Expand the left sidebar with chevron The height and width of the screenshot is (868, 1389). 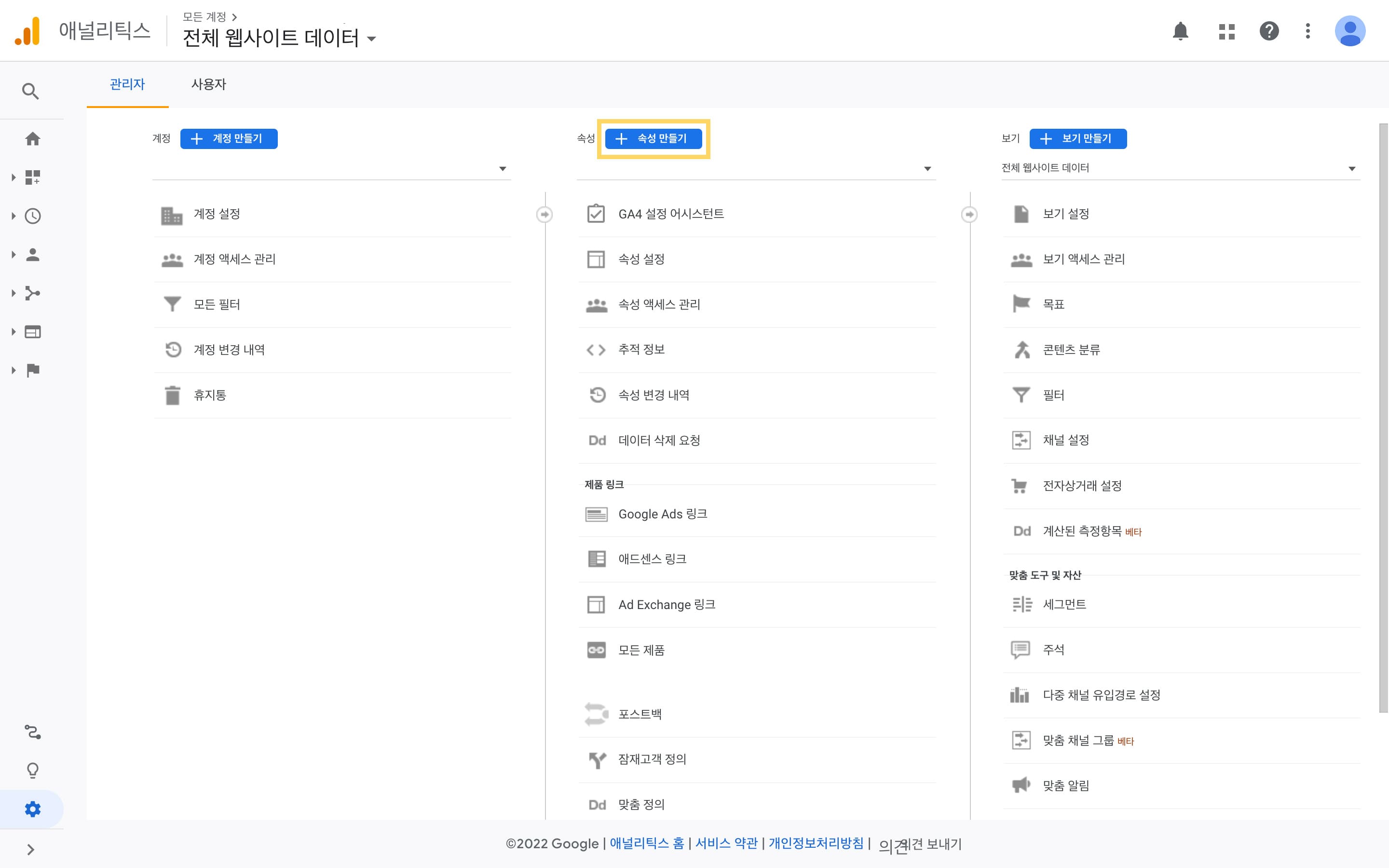point(31,849)
